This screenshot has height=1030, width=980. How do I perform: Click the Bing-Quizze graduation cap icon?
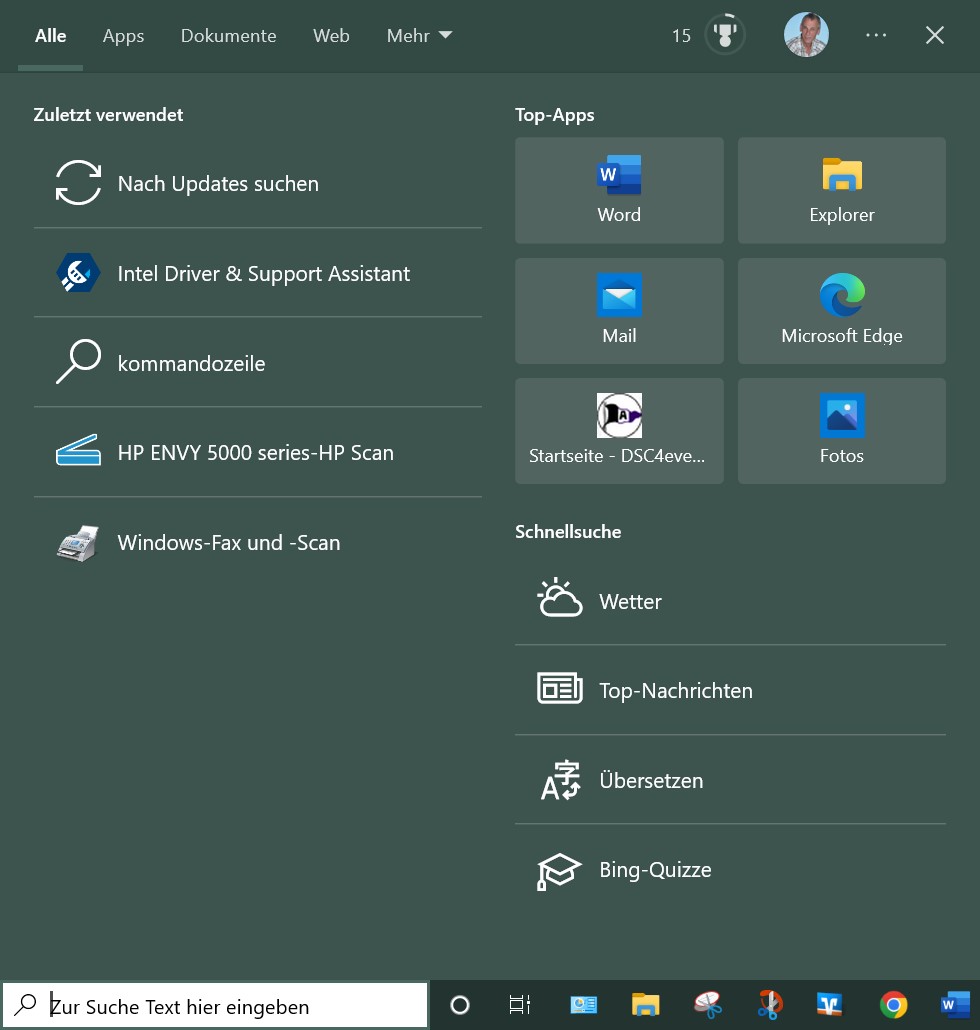(x=559, y=871)
